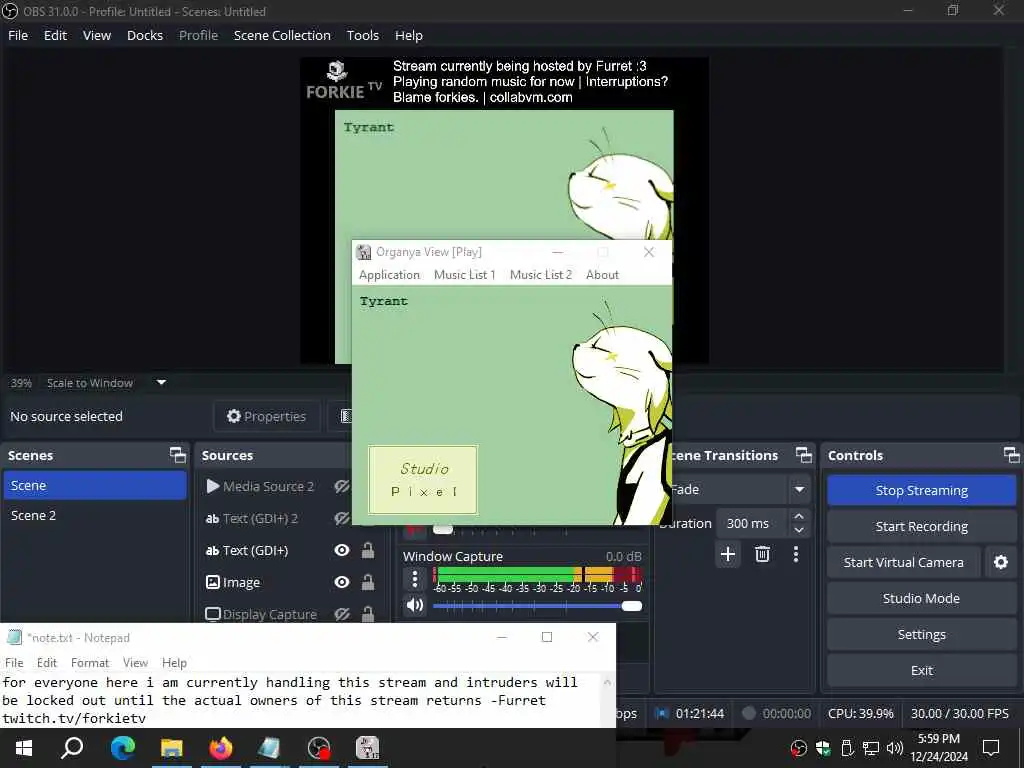
Task: Lock the Display Capture source
Action: [368, 614]
